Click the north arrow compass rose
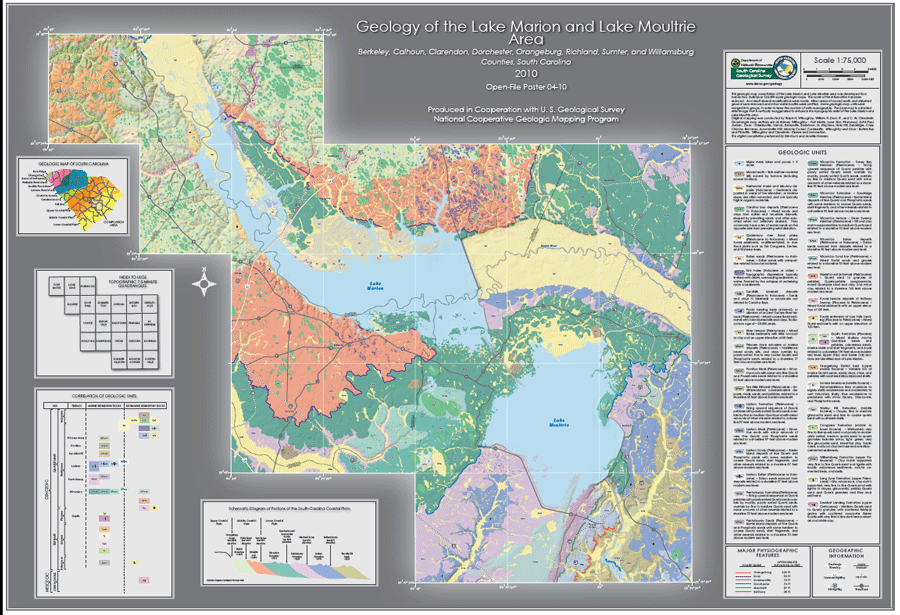The height and width of the screenshot is (615, 900). [207, 284]
